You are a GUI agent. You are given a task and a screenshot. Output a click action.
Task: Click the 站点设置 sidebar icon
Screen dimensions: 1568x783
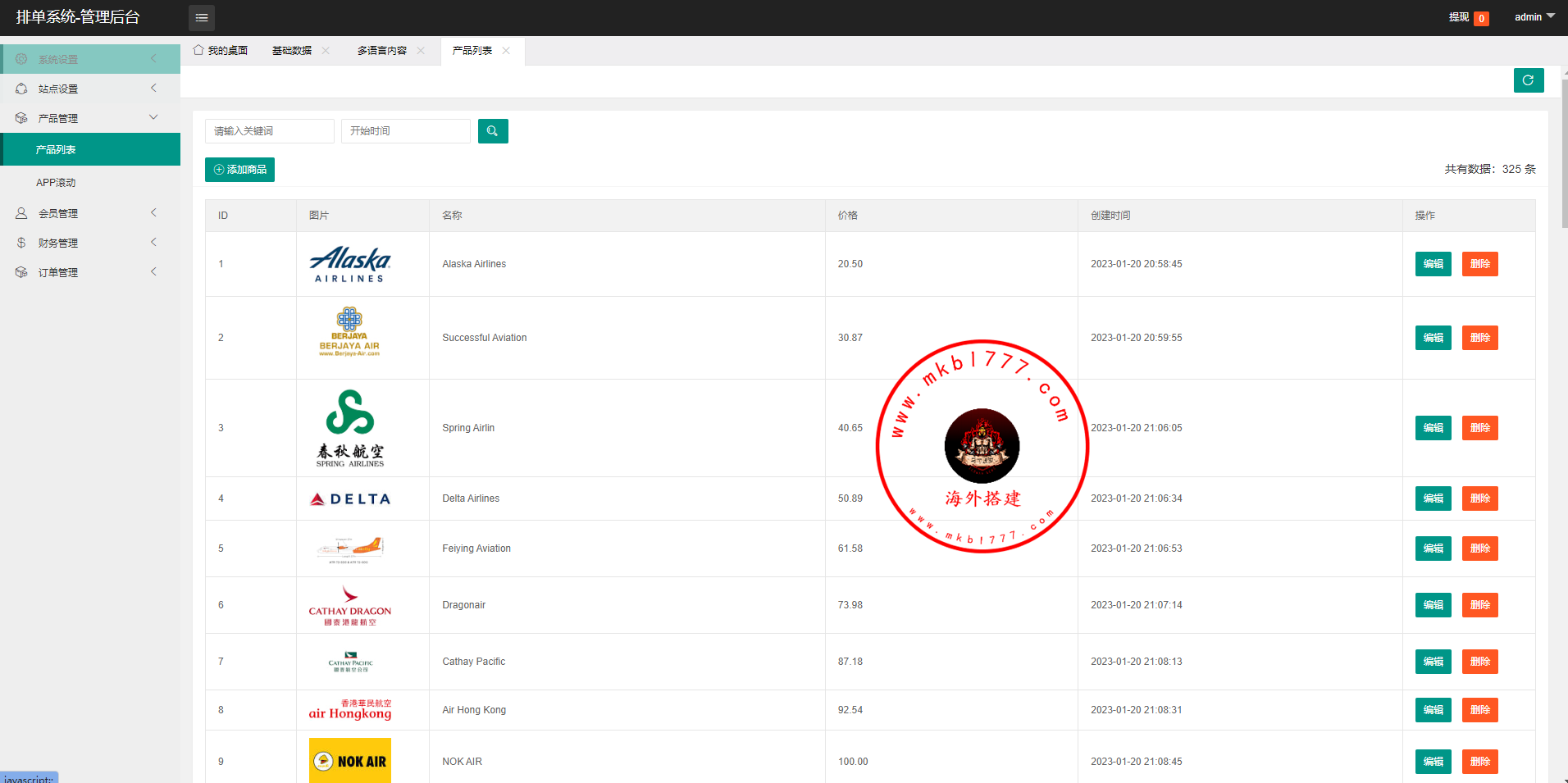pyautogui.click(x=21, y=89)
